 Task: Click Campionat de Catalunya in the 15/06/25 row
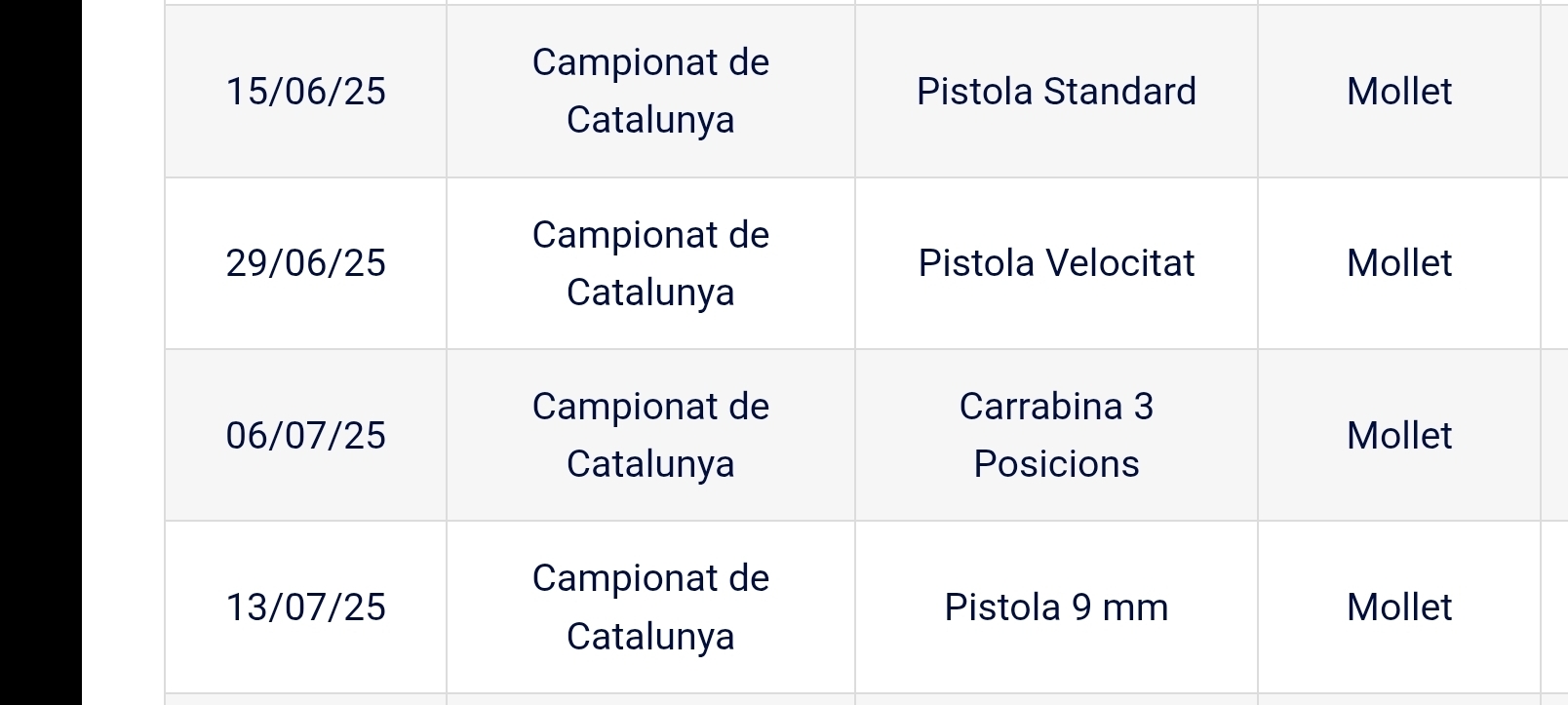[x=650, y=92]
